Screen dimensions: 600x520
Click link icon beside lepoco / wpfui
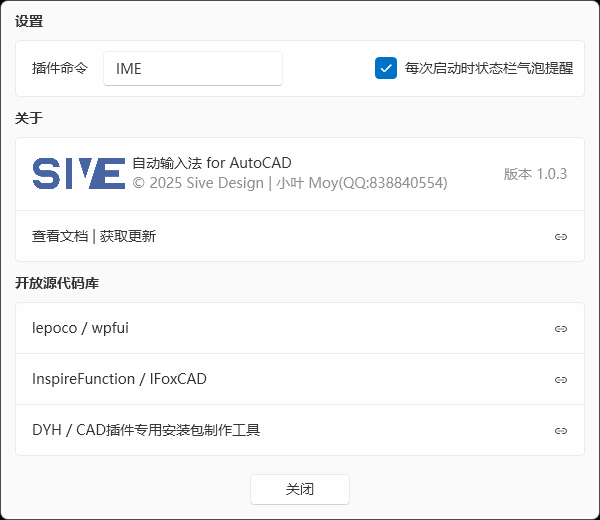tap(561, 329)
